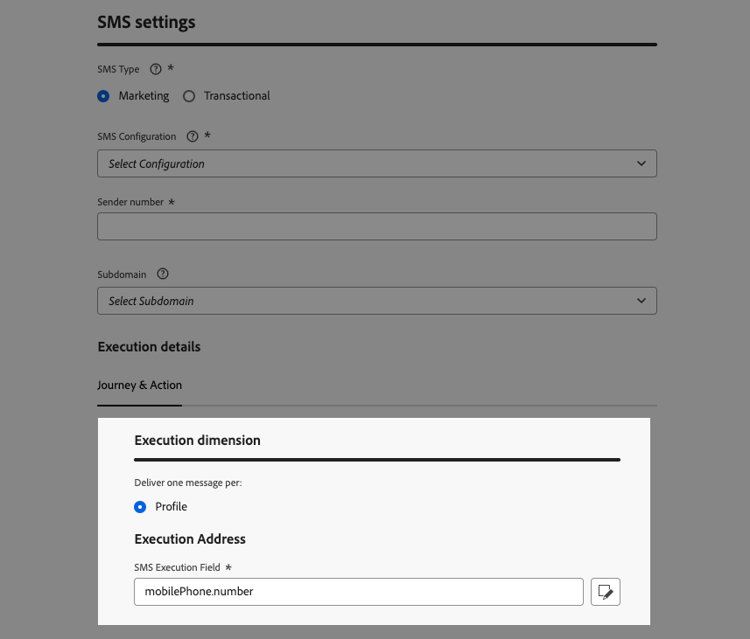Image resolution: width=750 pixels, height=639 pixels.
Task: Open the SMS Execution Field edit icon
Action: tap(605, 592)
